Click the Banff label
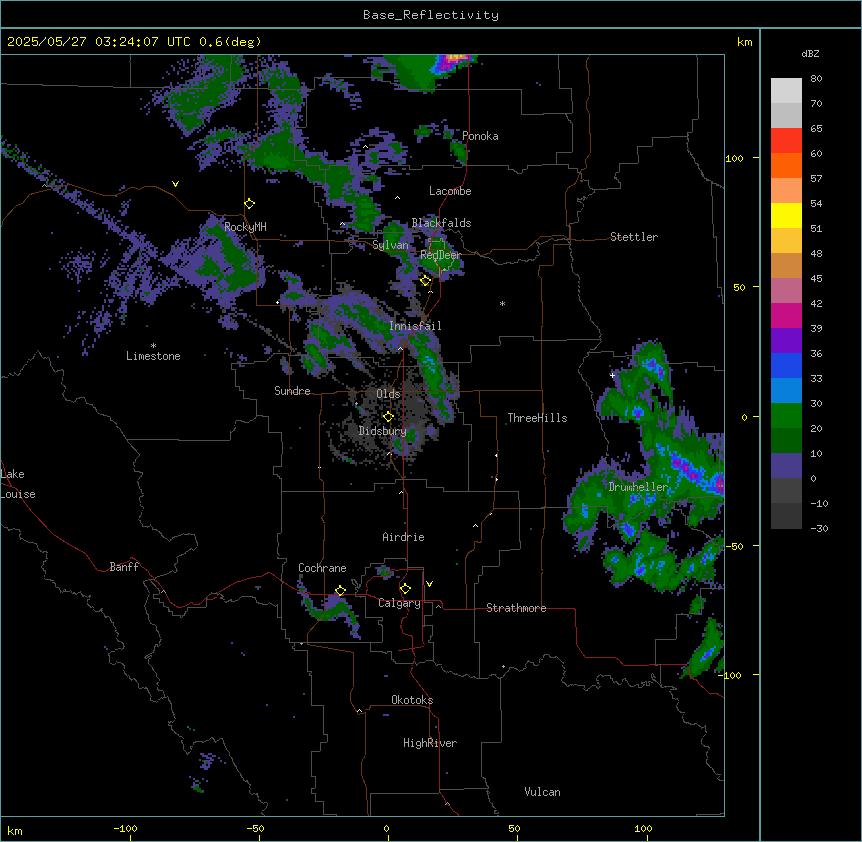Image resolution: width=862 pixels, height=842 pixels. (124, 567)
